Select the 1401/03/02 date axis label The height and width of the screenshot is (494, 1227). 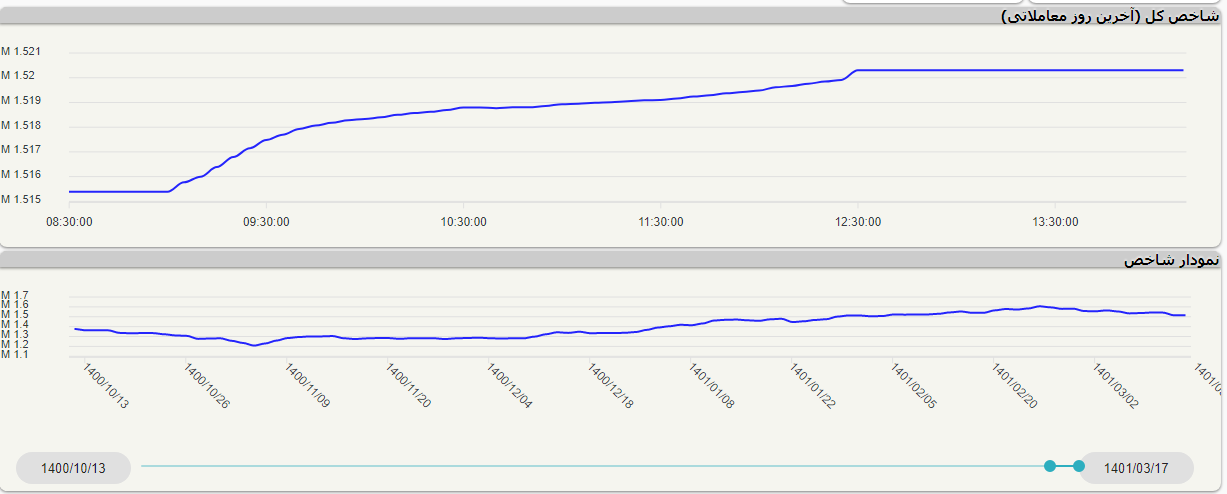(x=1115, y=386)
